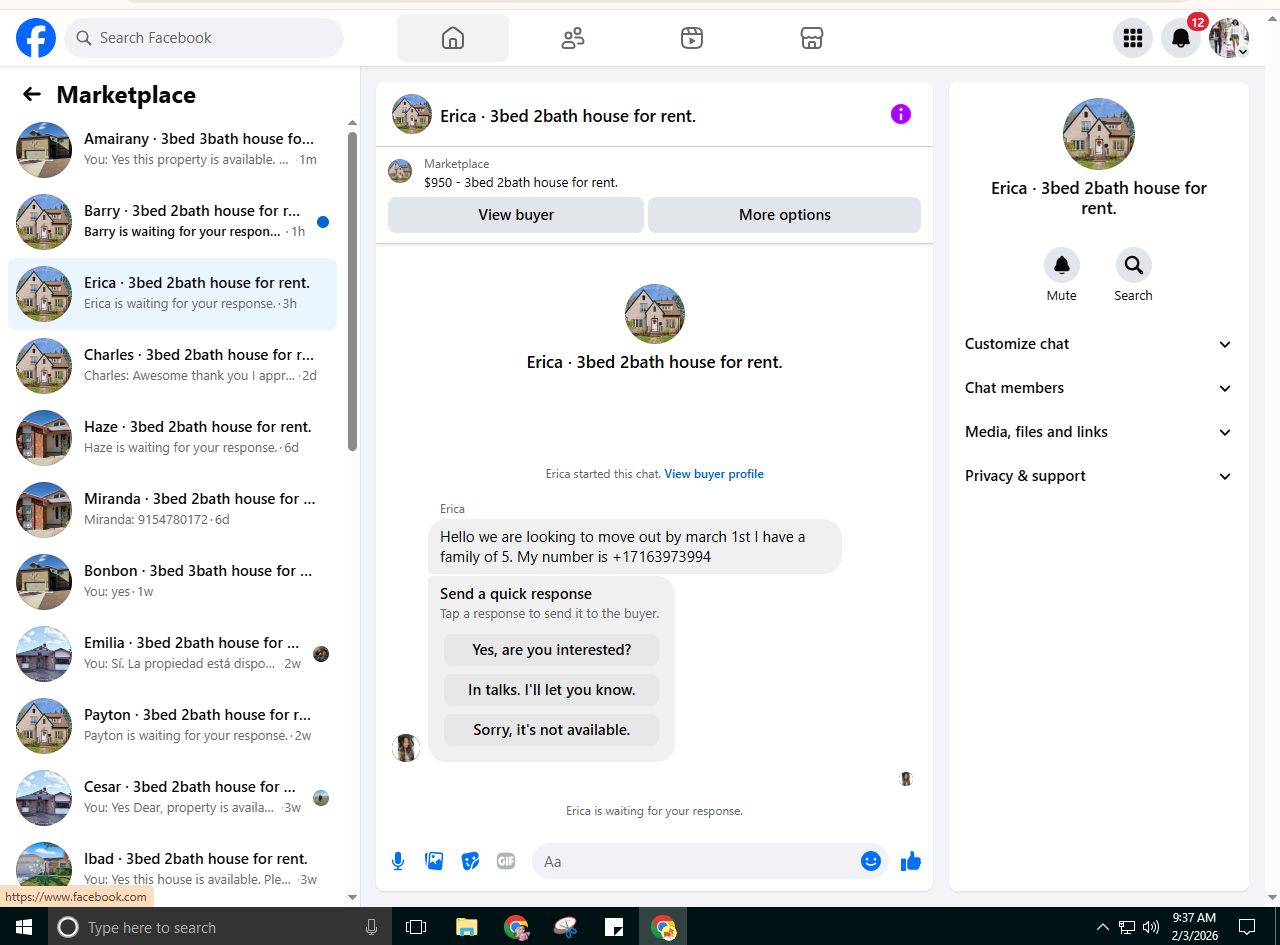
Task: Open the View buyer profile link
Action: pos(714,474)
